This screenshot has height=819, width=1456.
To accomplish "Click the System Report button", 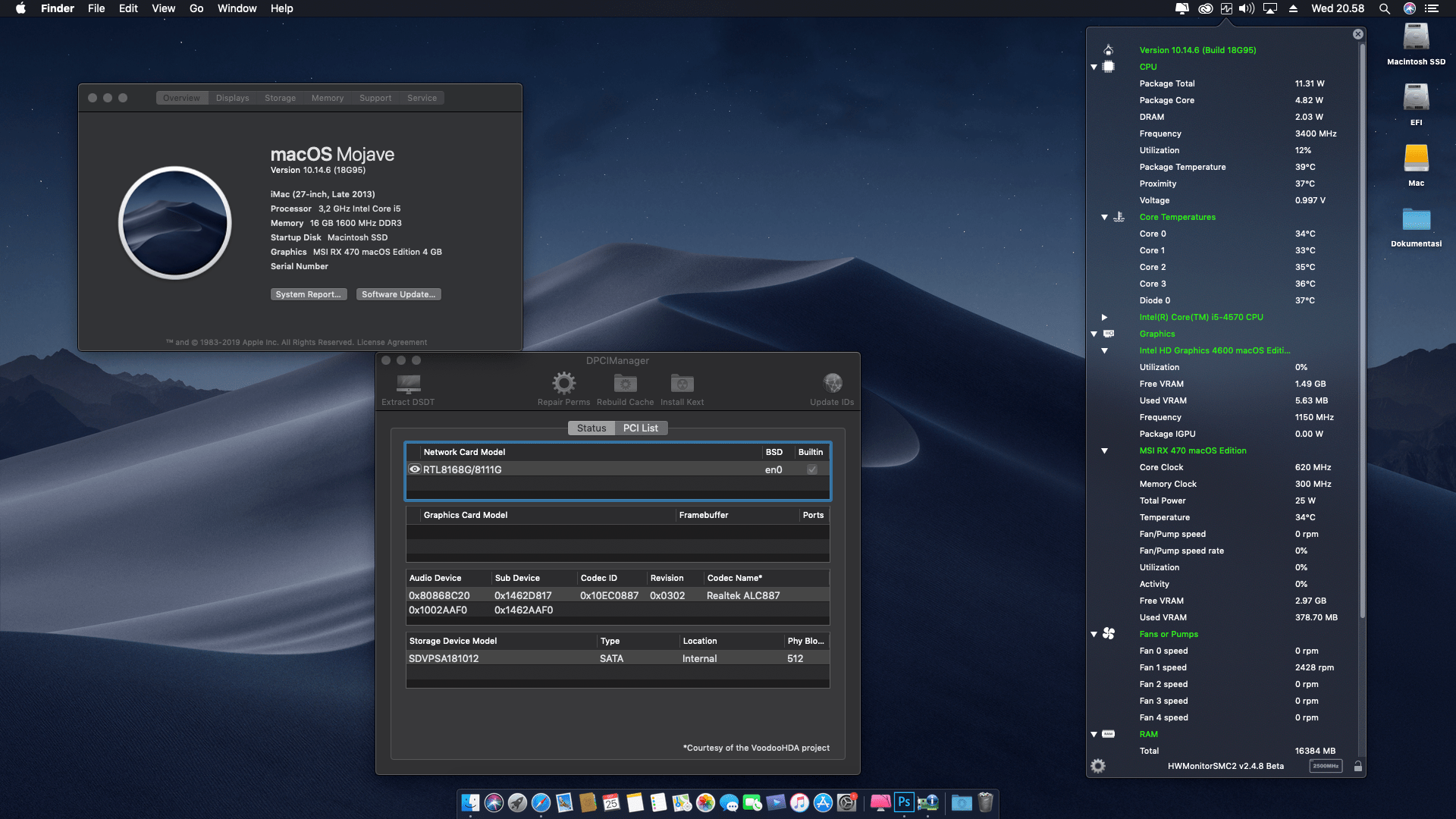I will pyautogui.click(x=309, y=294).
